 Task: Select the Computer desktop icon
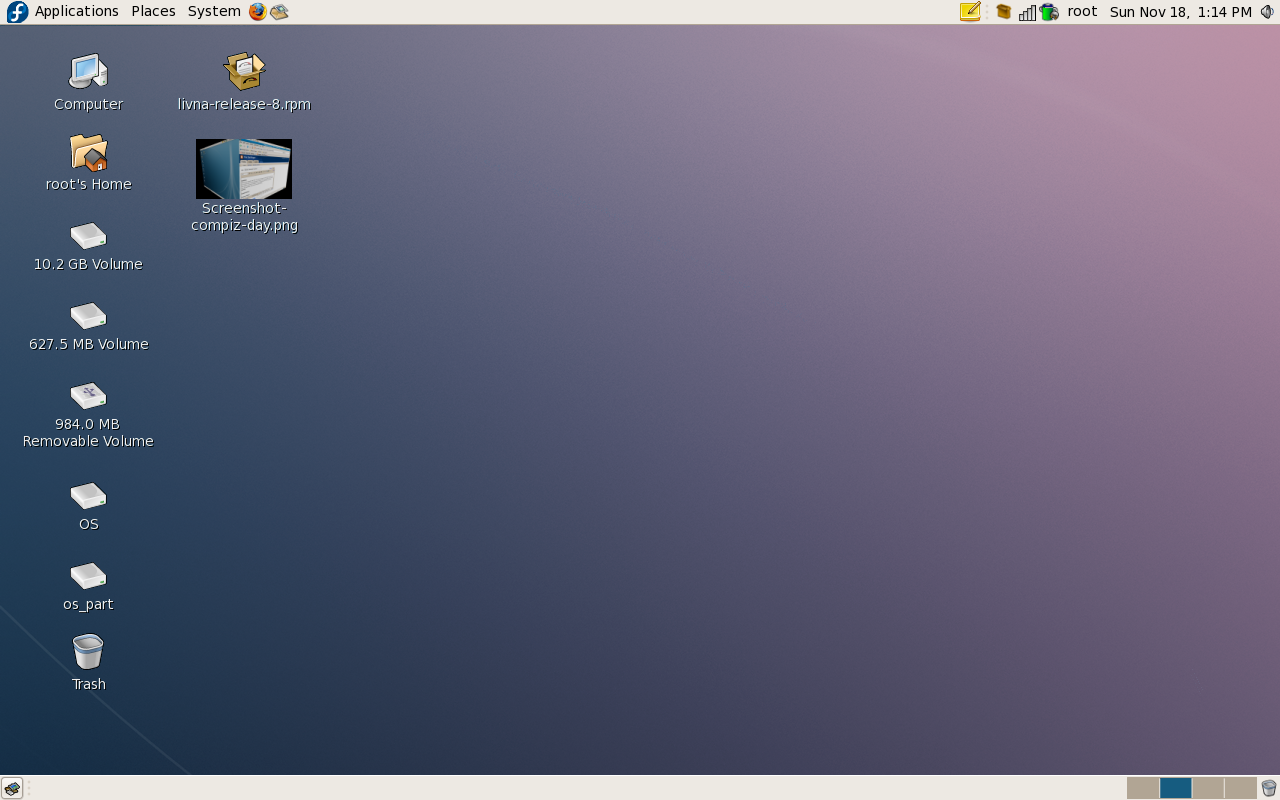88,72
